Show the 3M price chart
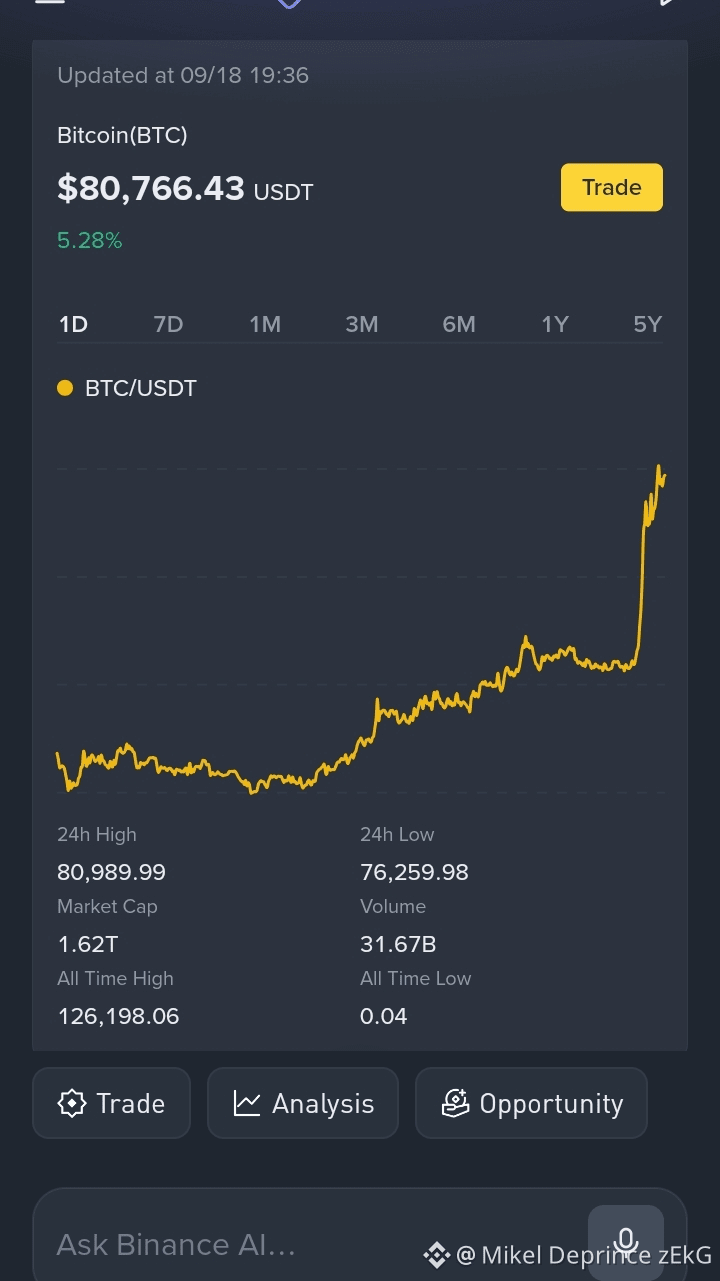The image size is (720, 1281). [361, 324]
